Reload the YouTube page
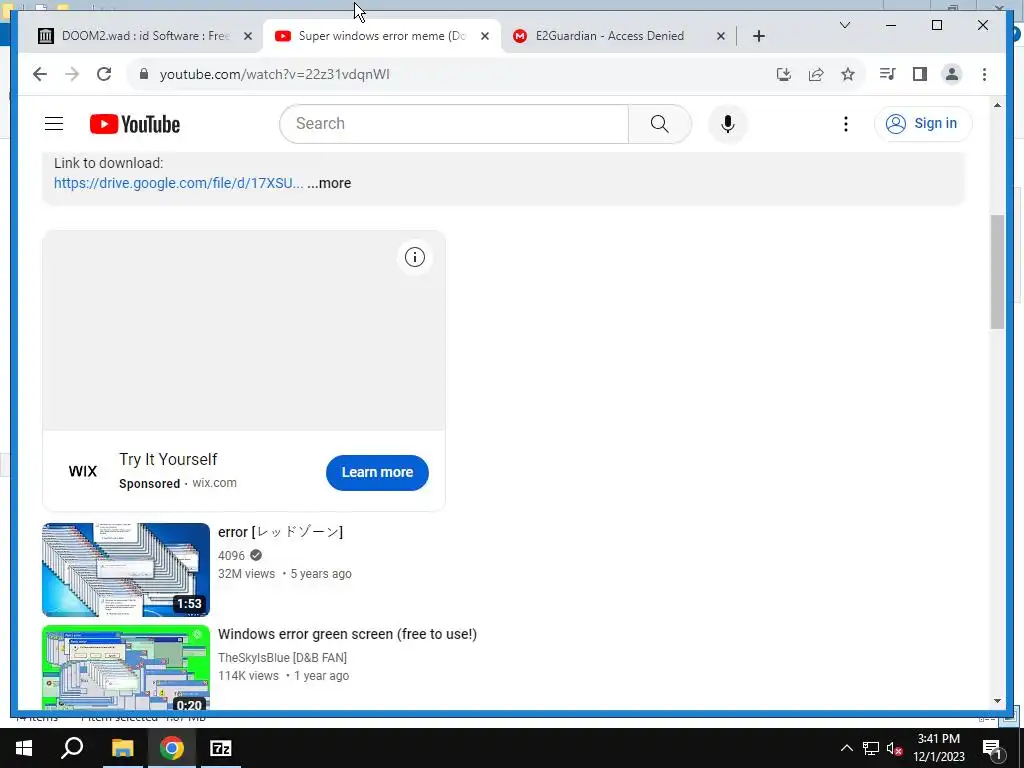This screenshot has width=1024, height=768. pyautogui.click(x=104, y=74)
